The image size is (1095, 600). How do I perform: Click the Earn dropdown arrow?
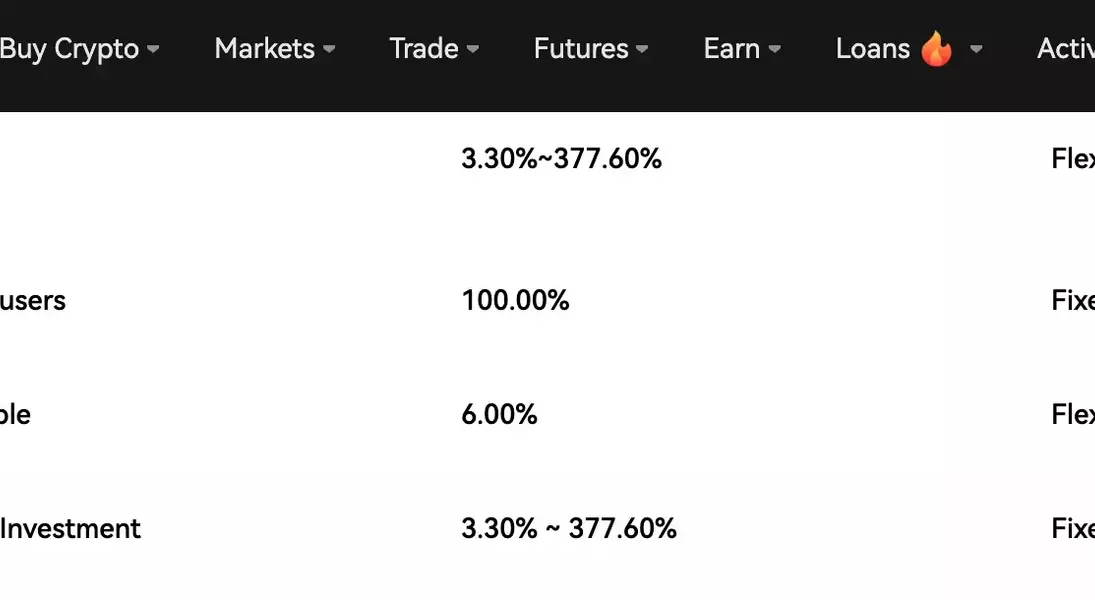coord(775,49)
